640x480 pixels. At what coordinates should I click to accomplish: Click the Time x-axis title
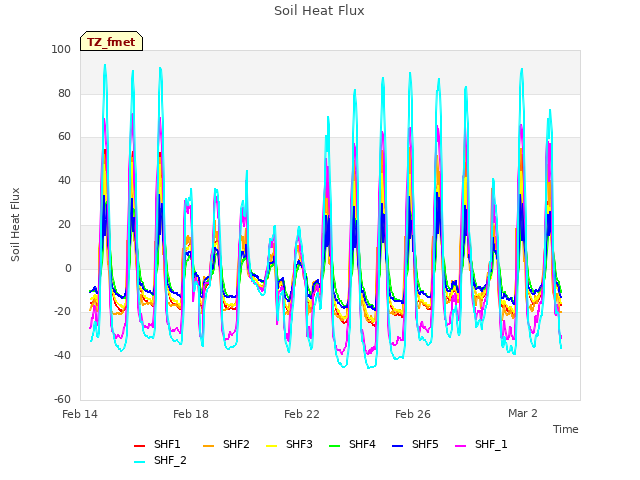pos(566,429)
